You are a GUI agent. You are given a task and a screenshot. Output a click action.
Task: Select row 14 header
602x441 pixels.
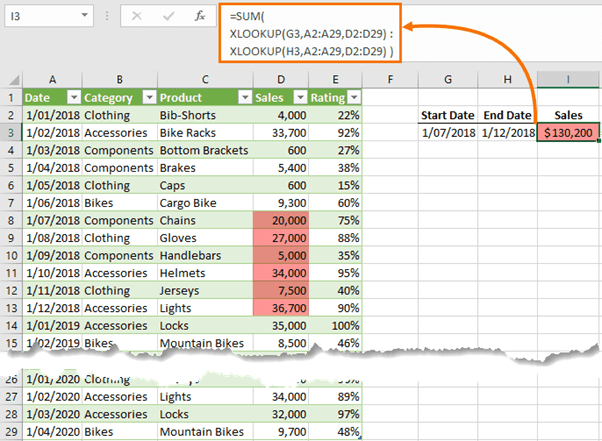(11, 325)
